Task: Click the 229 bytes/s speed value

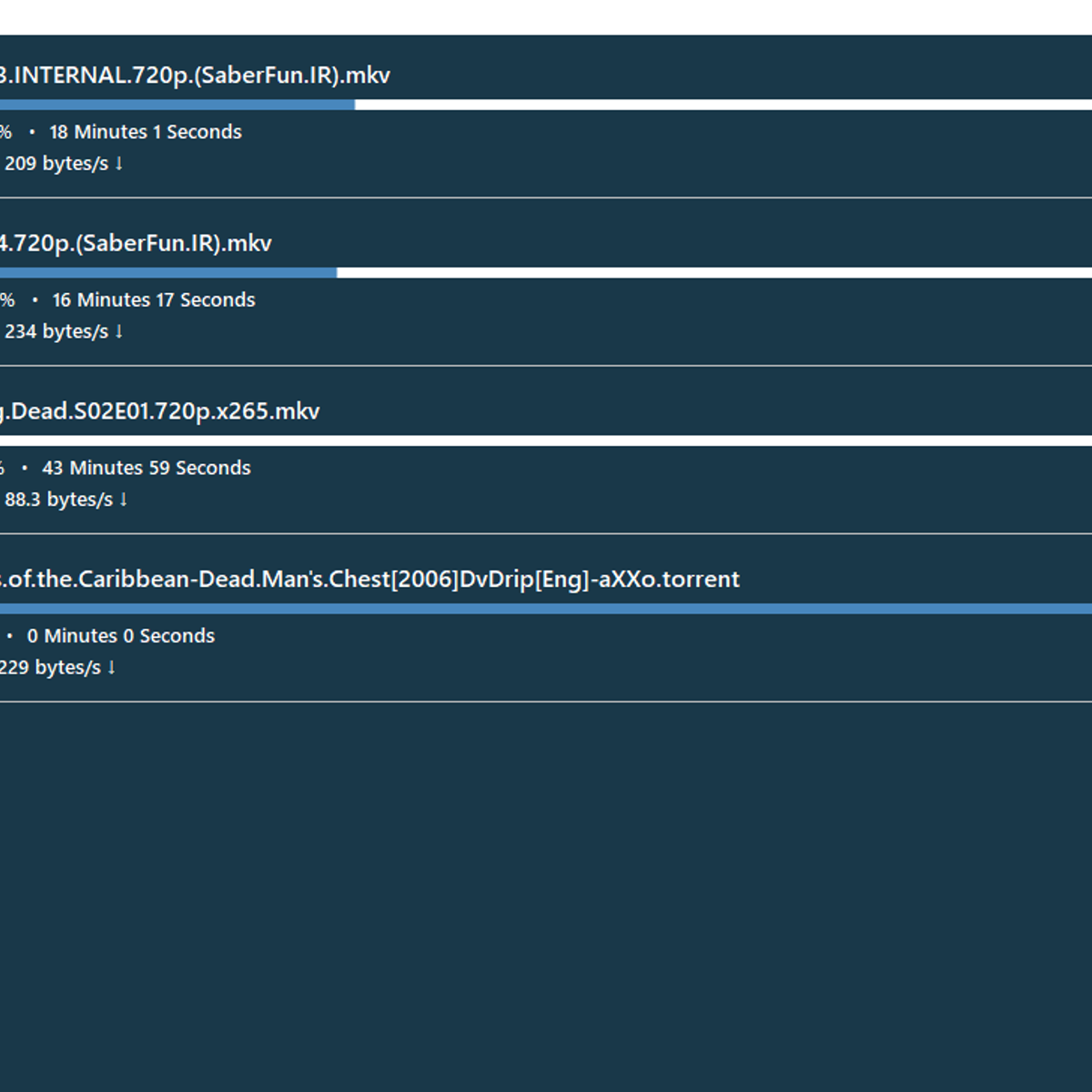Action: [50, 668]
